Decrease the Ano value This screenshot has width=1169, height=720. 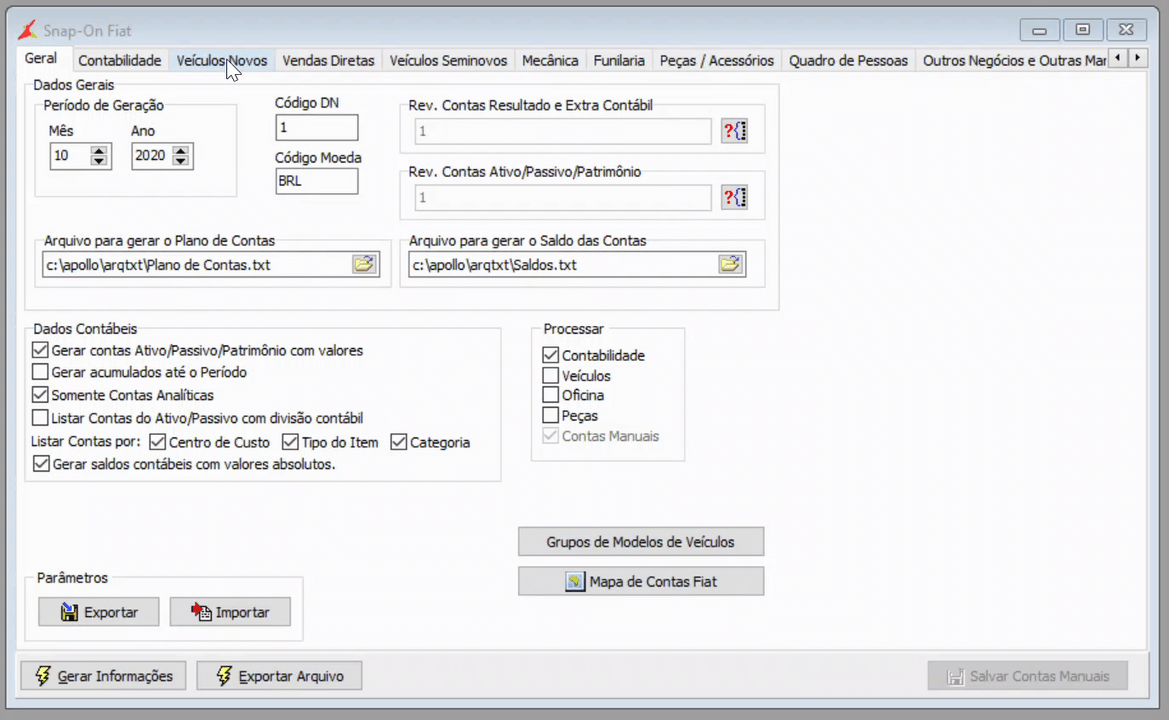(180, 161)
